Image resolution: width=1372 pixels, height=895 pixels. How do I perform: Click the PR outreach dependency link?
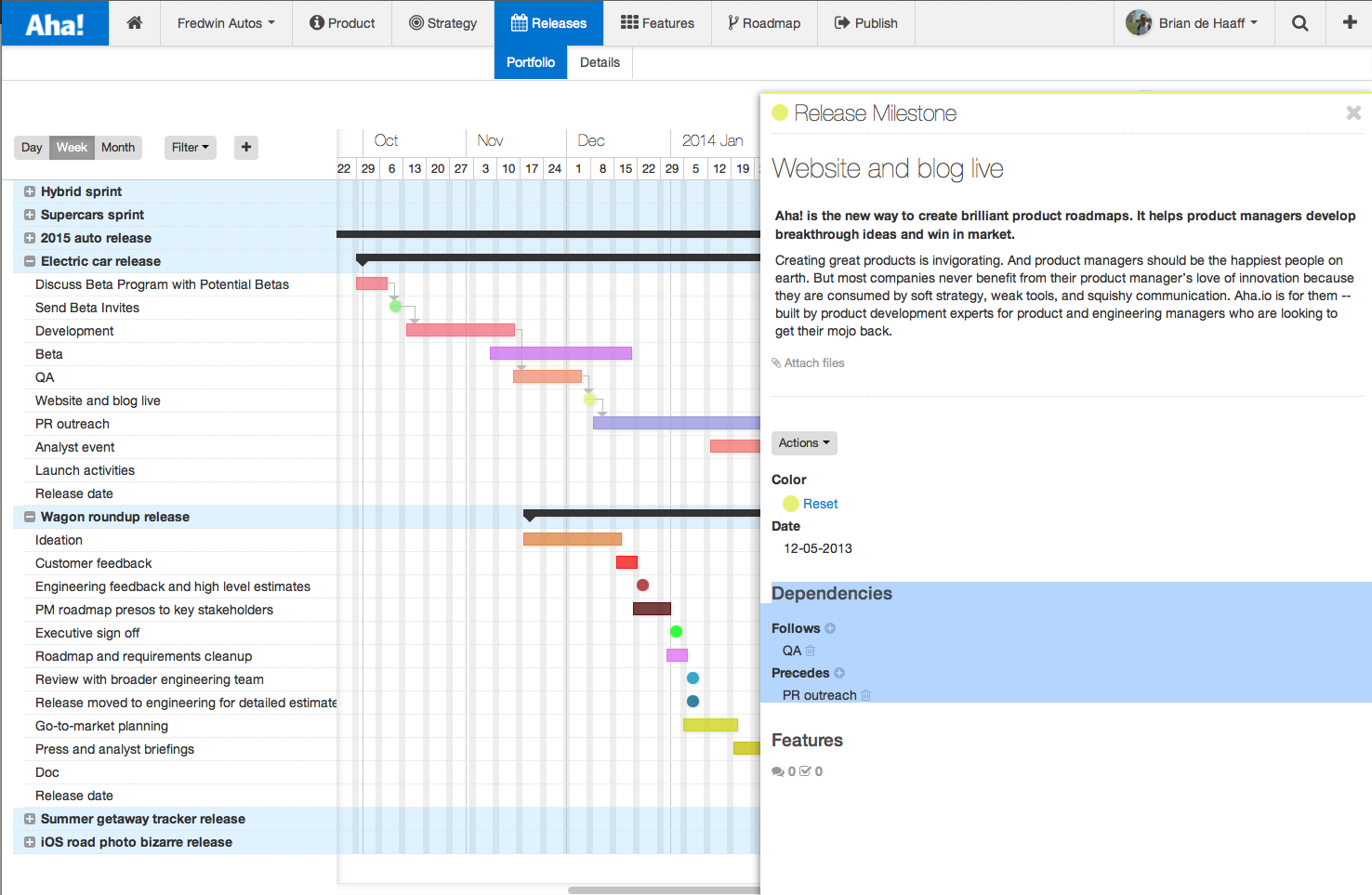[820, 695]
